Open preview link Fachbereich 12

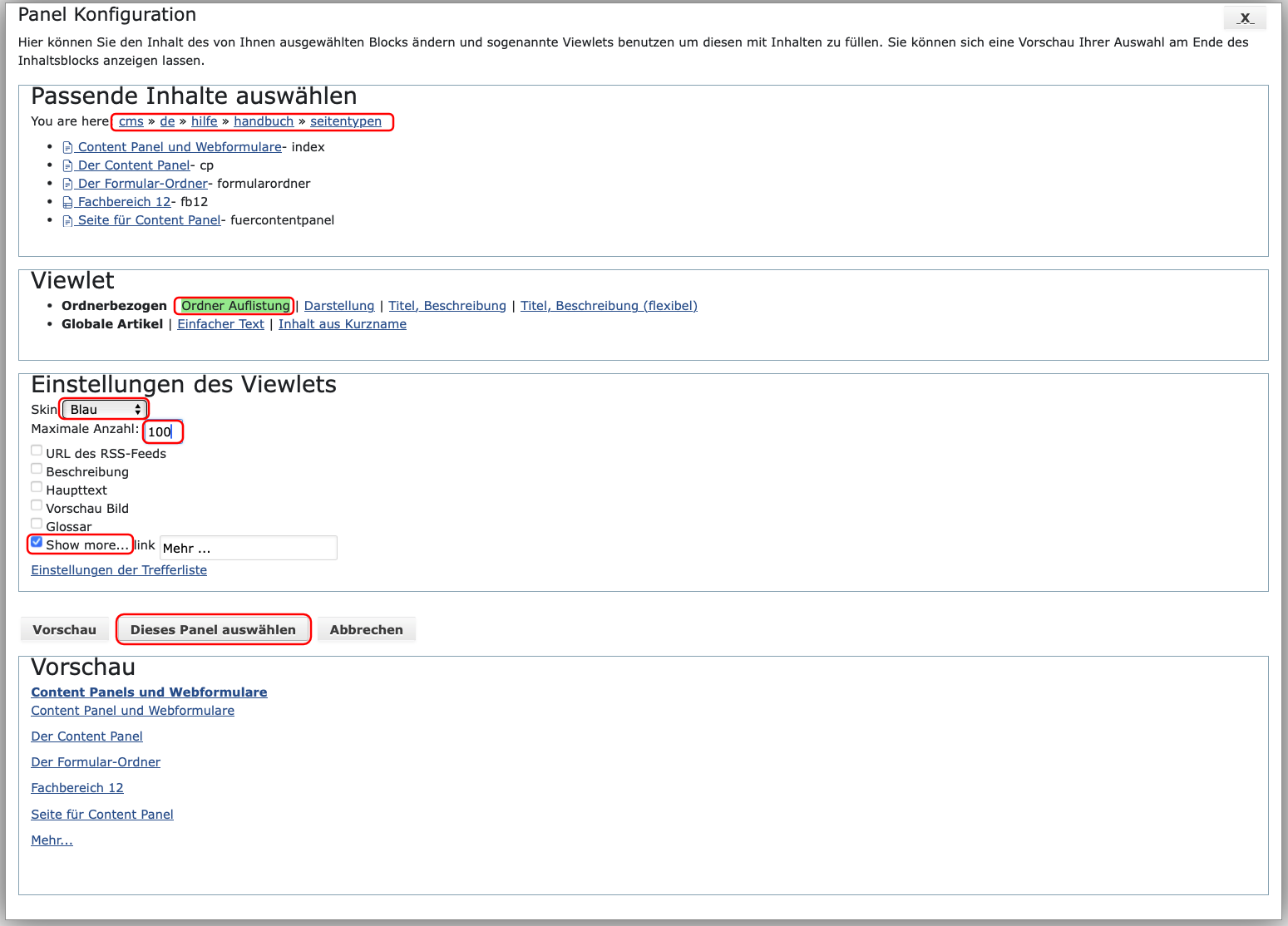pos(77,788)
